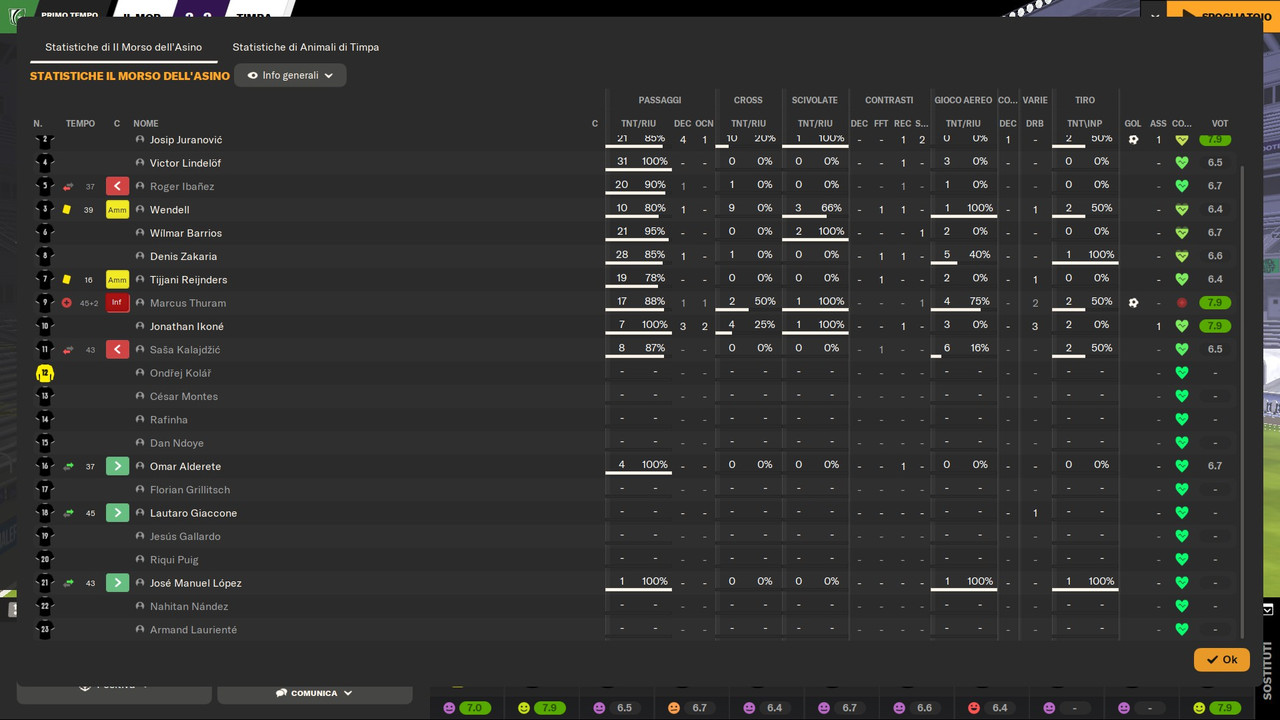1280x720 pixels.
Task: Click Ondřej Kolář's yellow number 12 shirt
Action: point(44,373)
